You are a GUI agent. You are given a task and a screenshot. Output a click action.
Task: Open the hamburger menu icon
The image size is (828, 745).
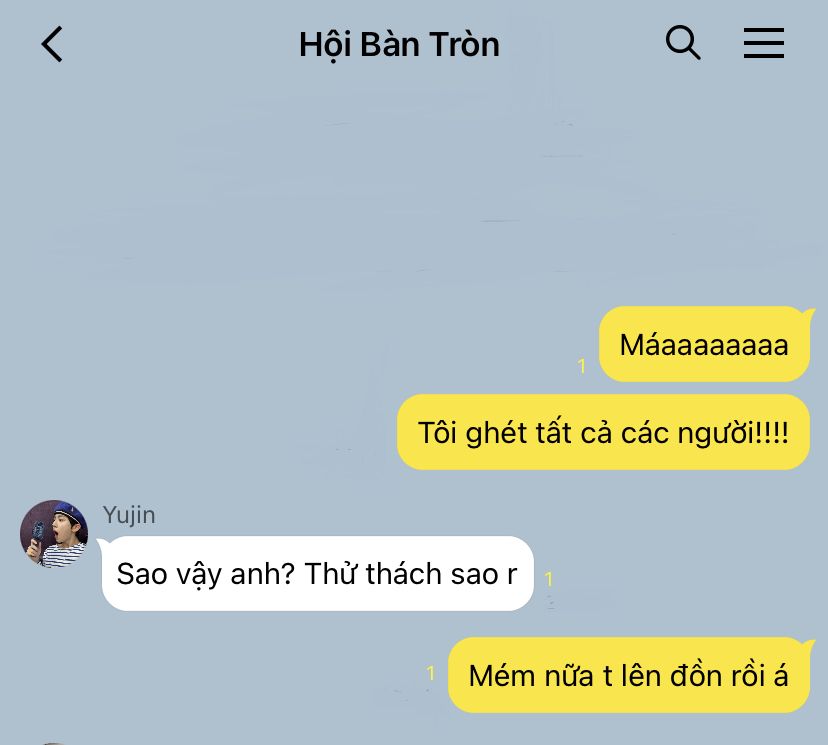click(764, 43)
